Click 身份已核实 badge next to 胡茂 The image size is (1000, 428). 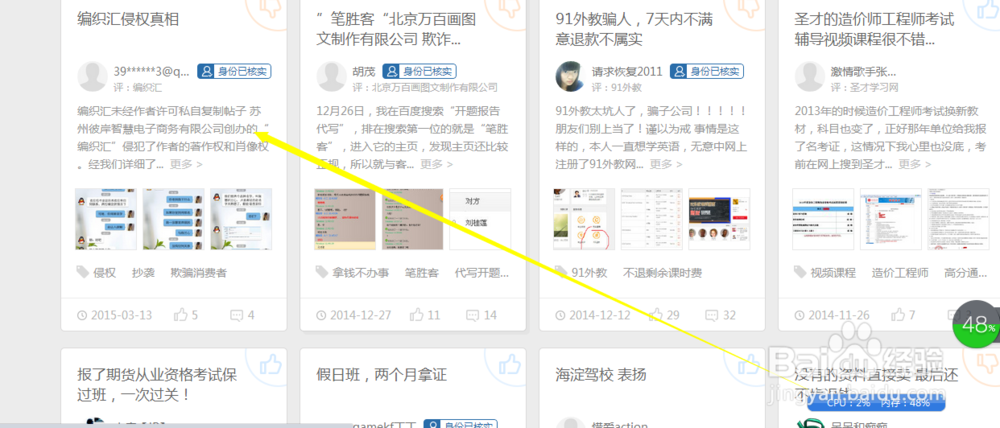point(420,71)
